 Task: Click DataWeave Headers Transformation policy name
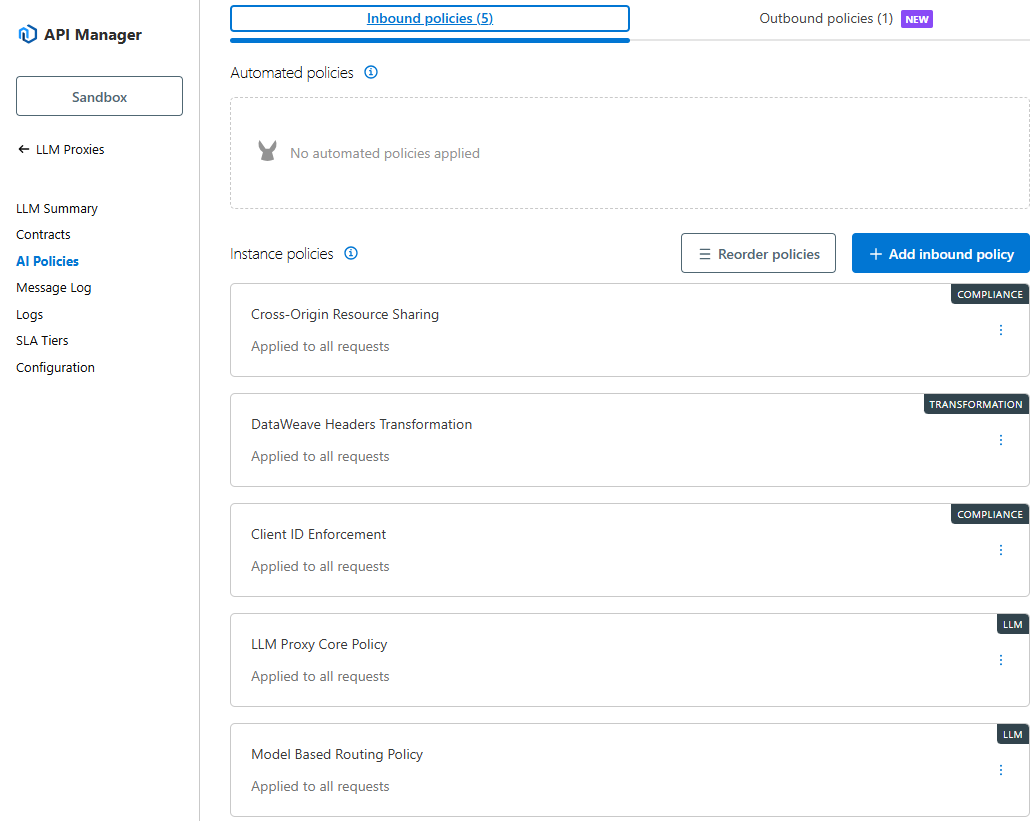[x=361, y=424]
